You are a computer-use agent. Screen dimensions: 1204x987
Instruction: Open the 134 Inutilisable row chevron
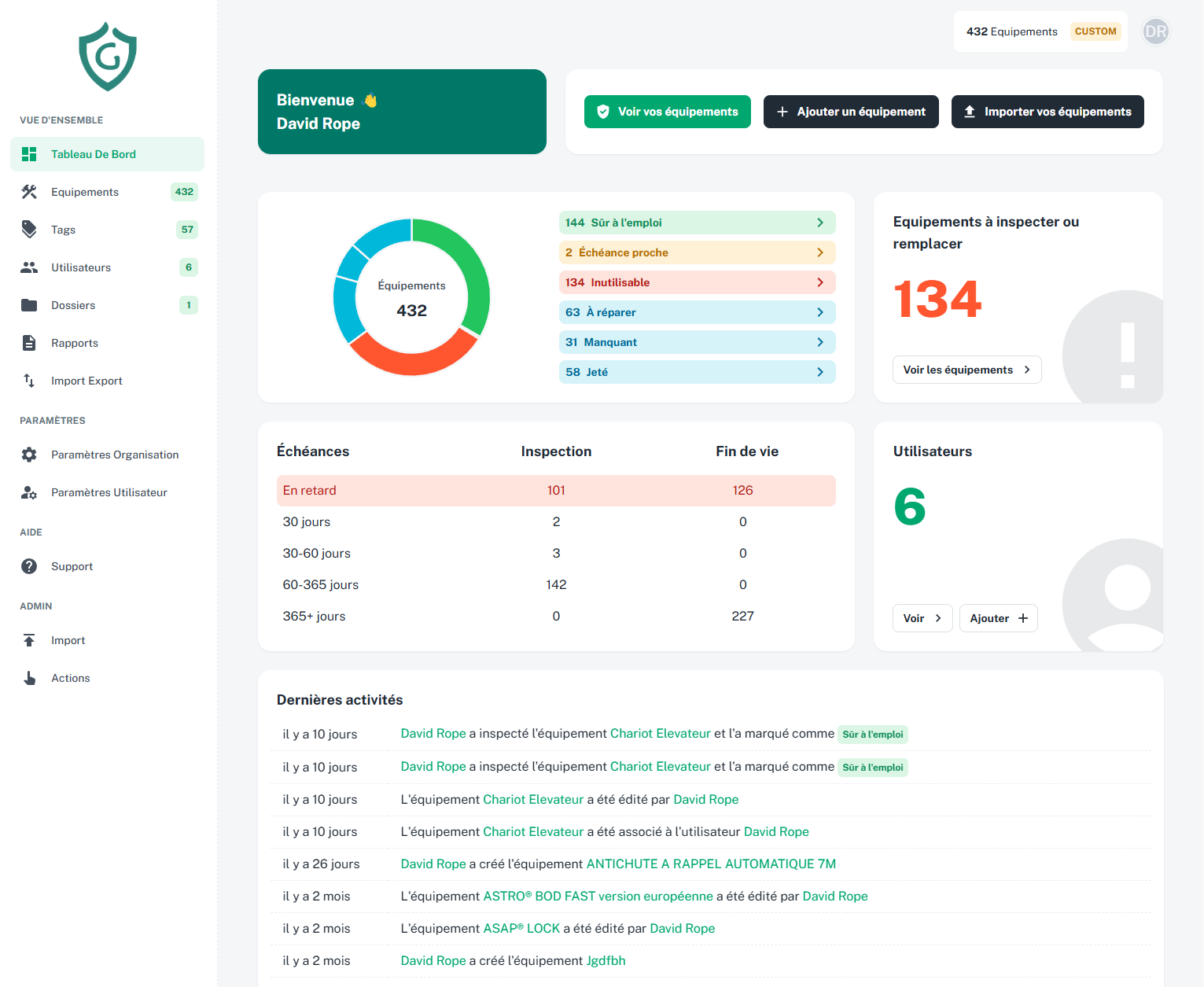pyautogui.click(x=820, y=282)
